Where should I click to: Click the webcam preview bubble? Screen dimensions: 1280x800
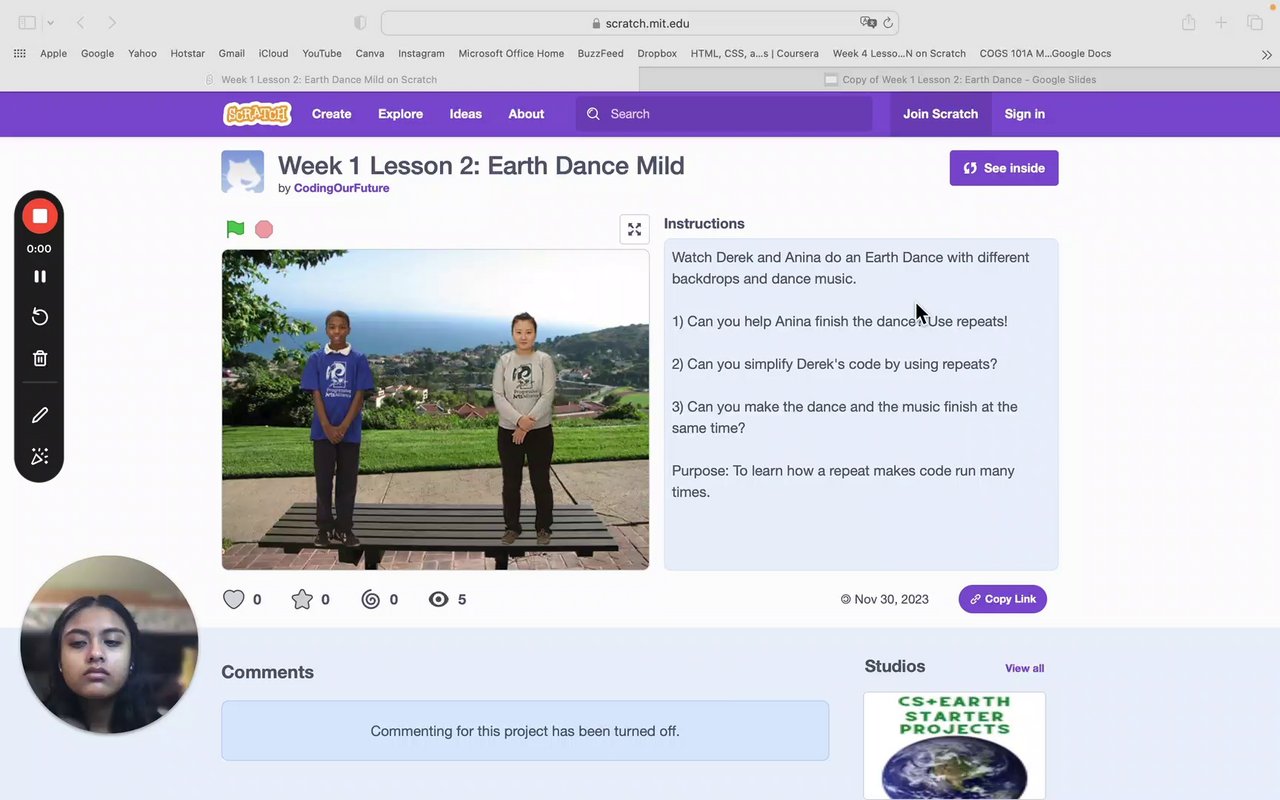pyautogui.click(x=109, y=645)
